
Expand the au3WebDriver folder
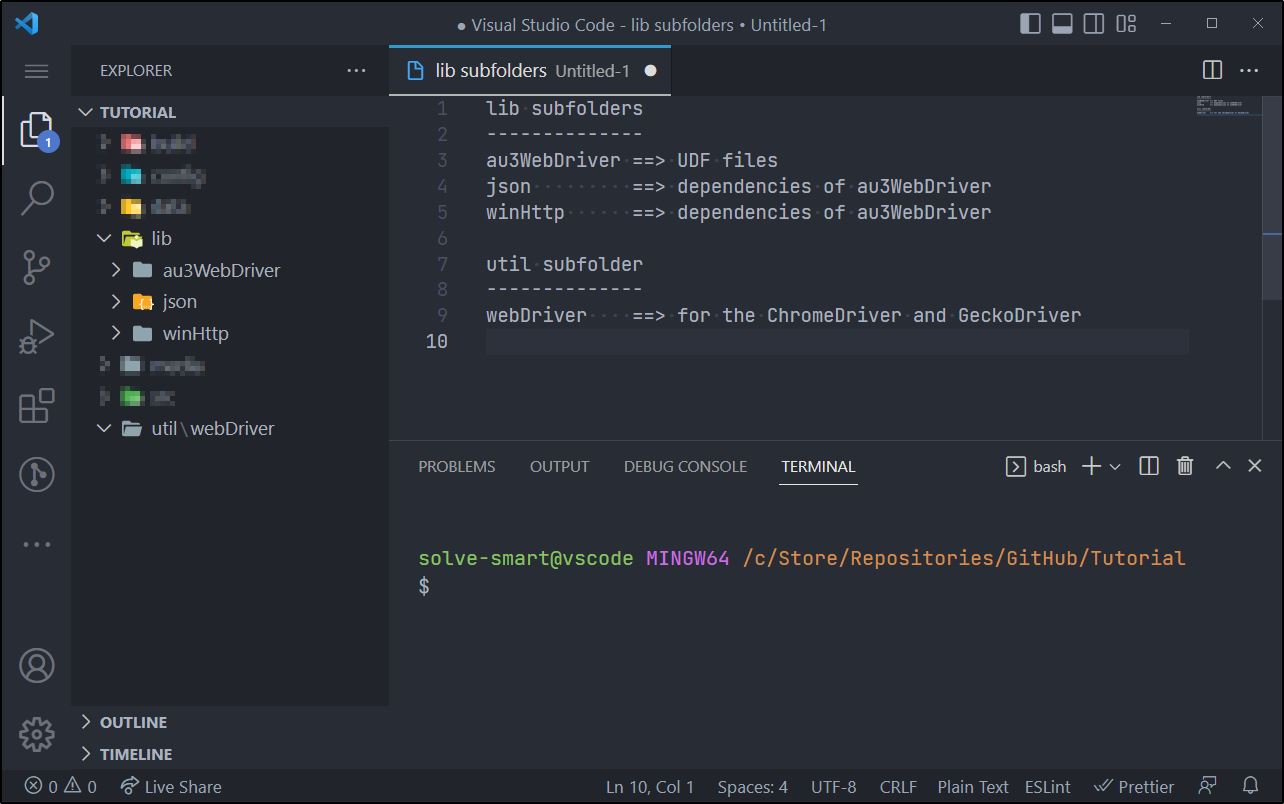[116, 270]
